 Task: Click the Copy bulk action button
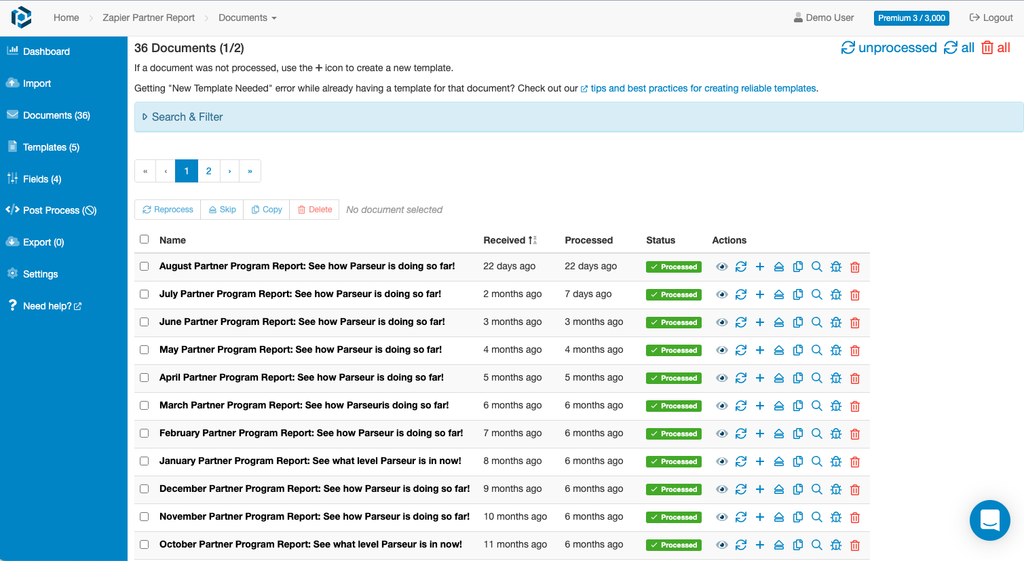[x=266, y=210]
